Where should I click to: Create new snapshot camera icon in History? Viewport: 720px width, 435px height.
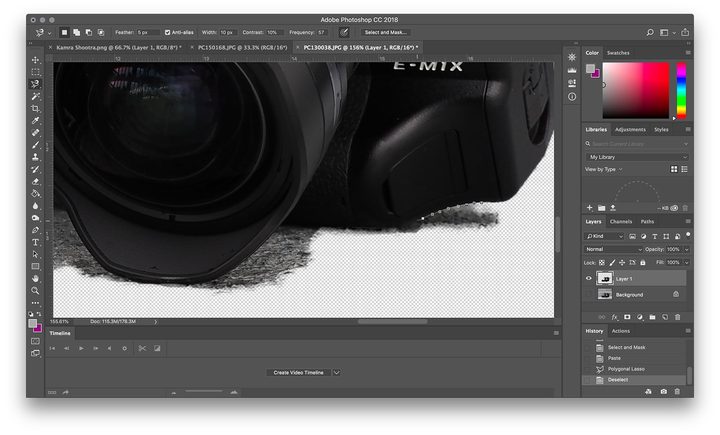[664, 391]
